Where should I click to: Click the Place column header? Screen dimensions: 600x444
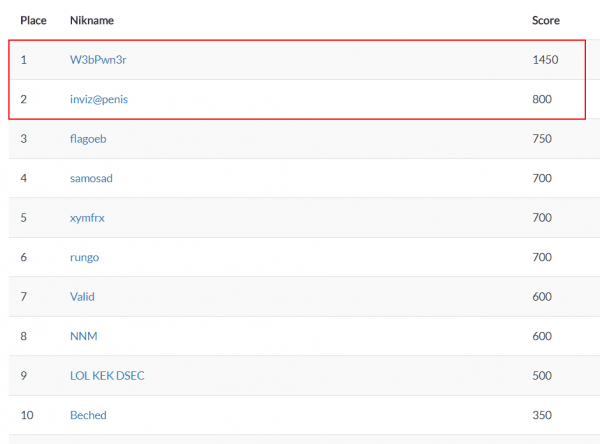pos(33,20)
